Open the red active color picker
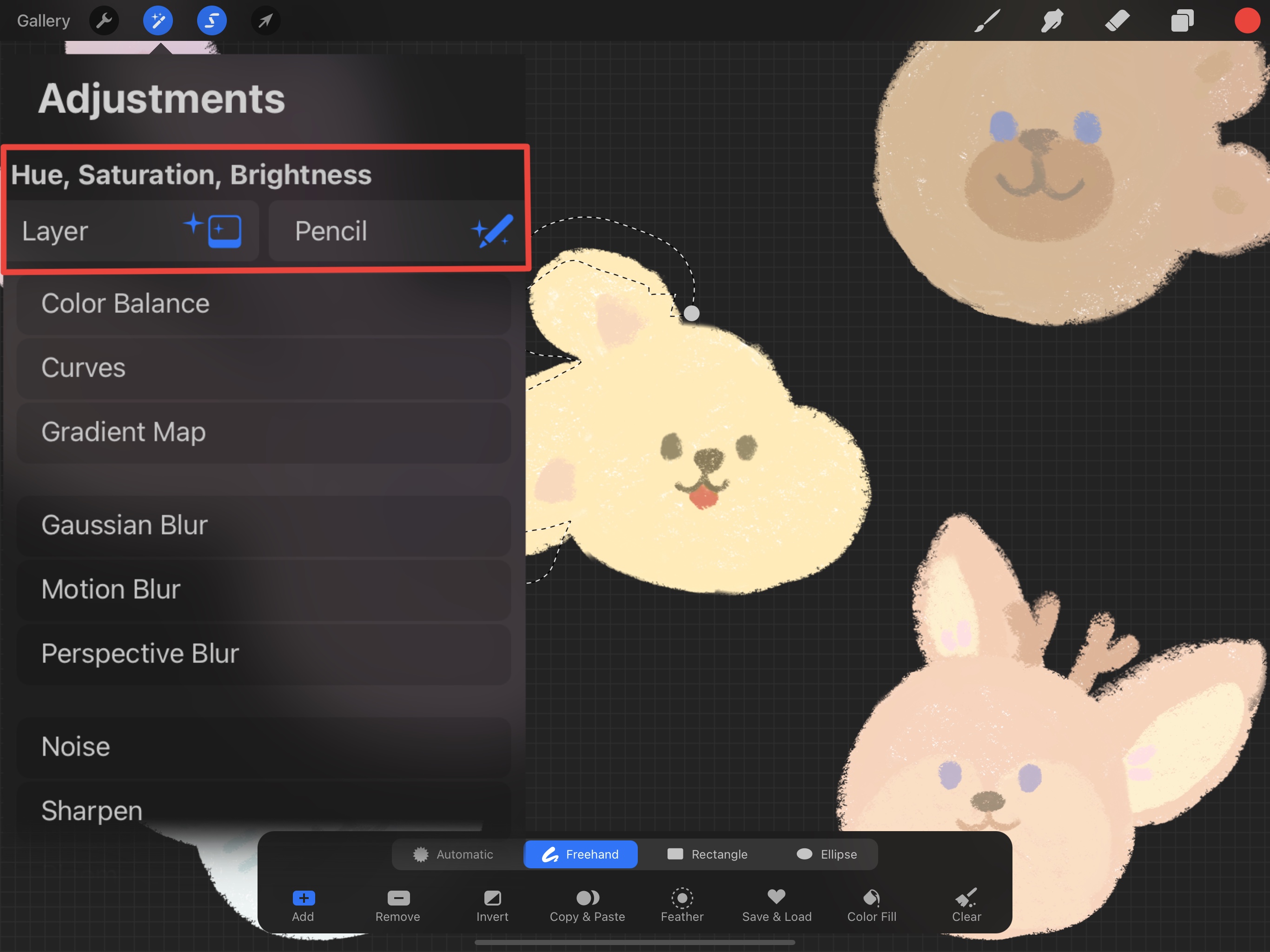The image size is (1270, 952). pyautogui.click(x=1247, y=20)
